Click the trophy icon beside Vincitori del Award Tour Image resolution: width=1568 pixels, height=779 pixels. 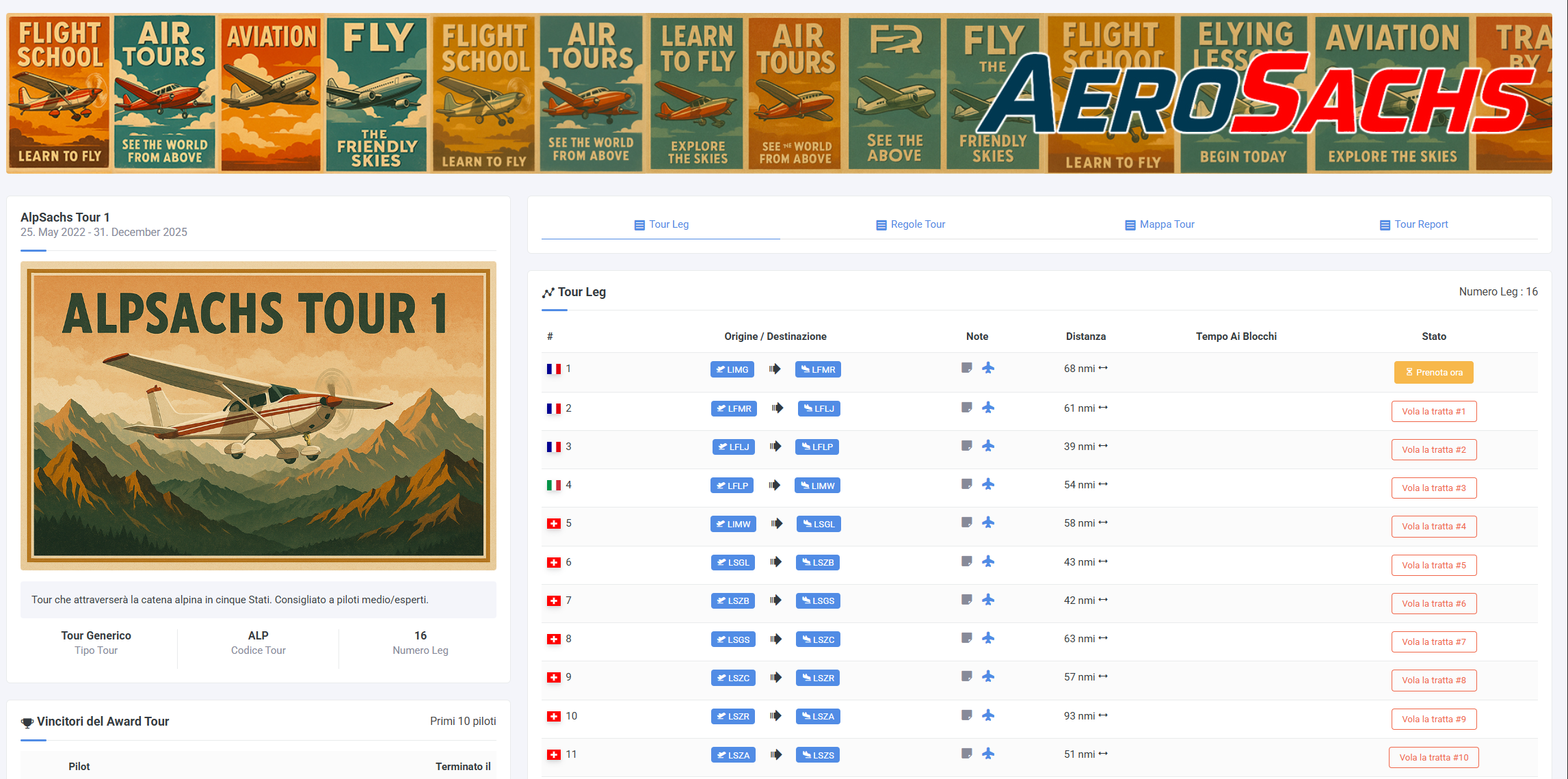coord(27,722)
